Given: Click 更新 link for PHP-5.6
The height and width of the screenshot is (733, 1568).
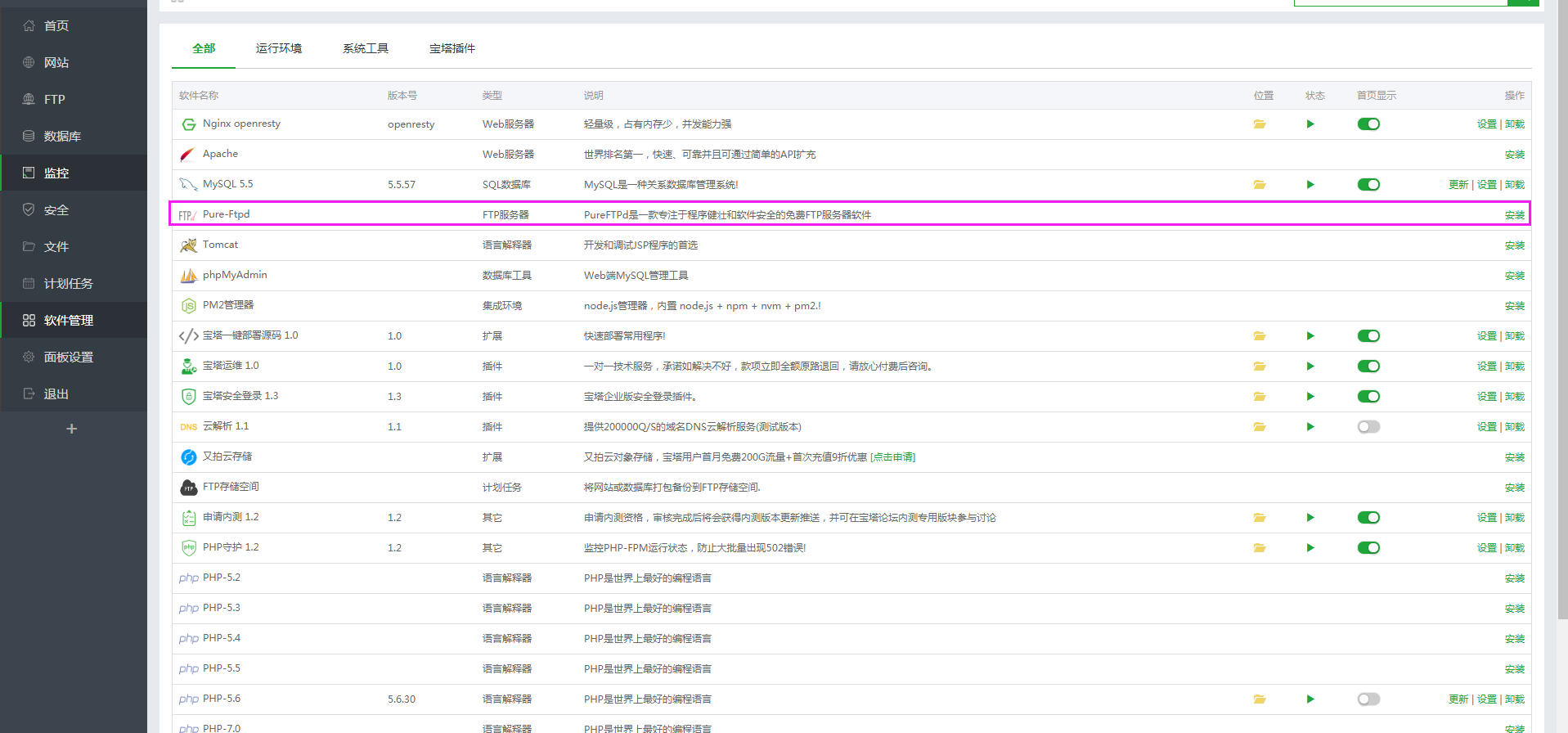Looking at the screenshot, I should click(x=1458, y=699).
